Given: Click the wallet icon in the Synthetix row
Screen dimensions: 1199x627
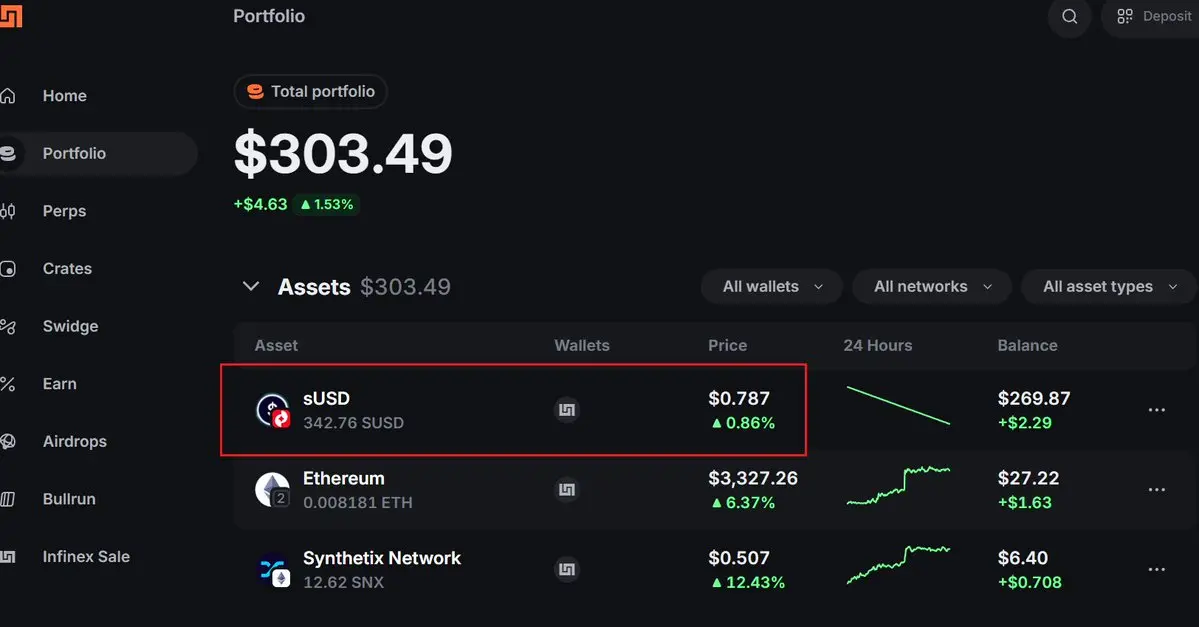Looking at the screenshot, I should tap(567, 570).
